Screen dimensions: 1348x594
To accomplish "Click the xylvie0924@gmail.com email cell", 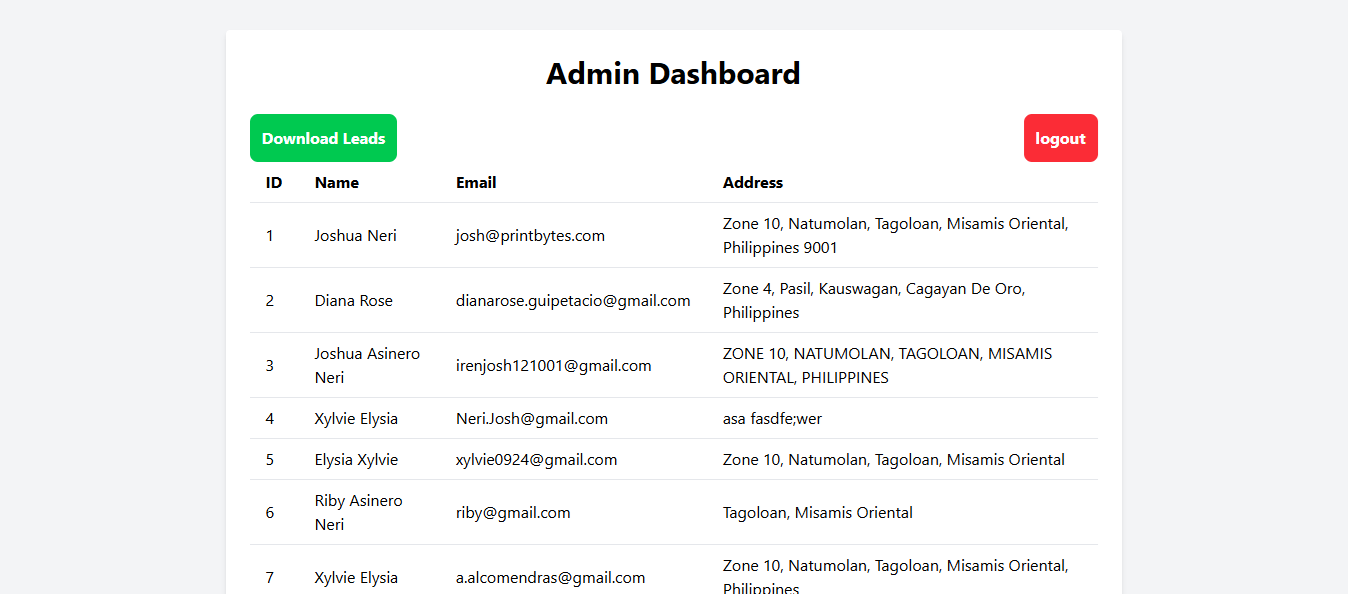I will [x=536, y=460].
